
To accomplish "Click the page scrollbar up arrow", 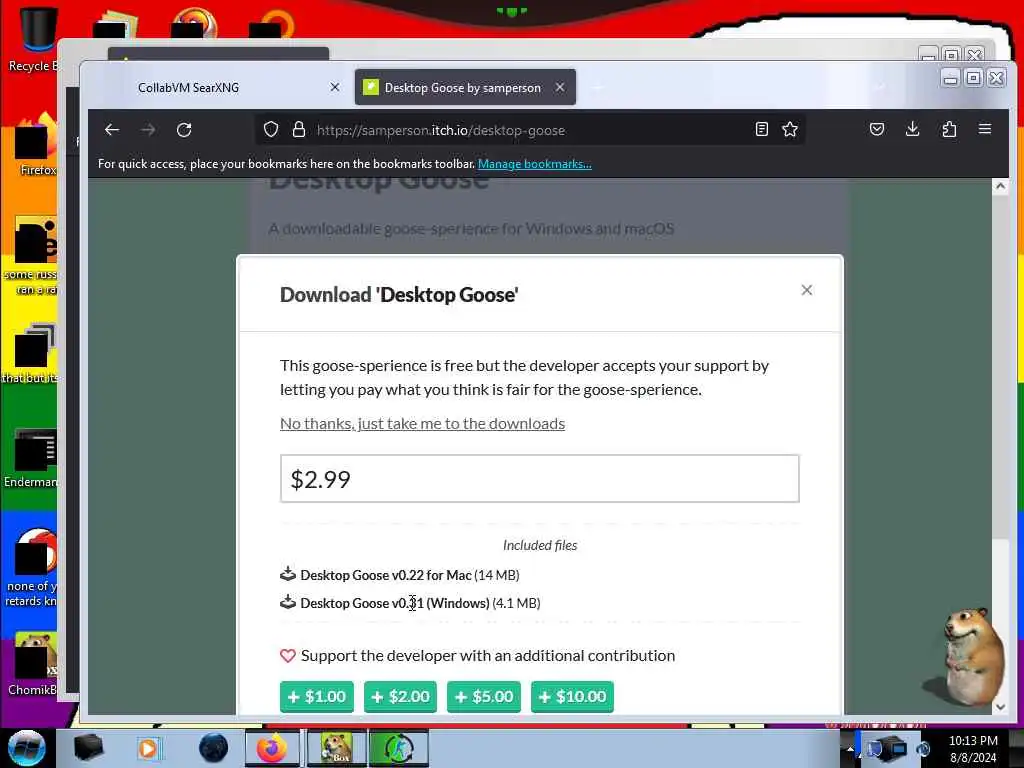I will 1000,186.
